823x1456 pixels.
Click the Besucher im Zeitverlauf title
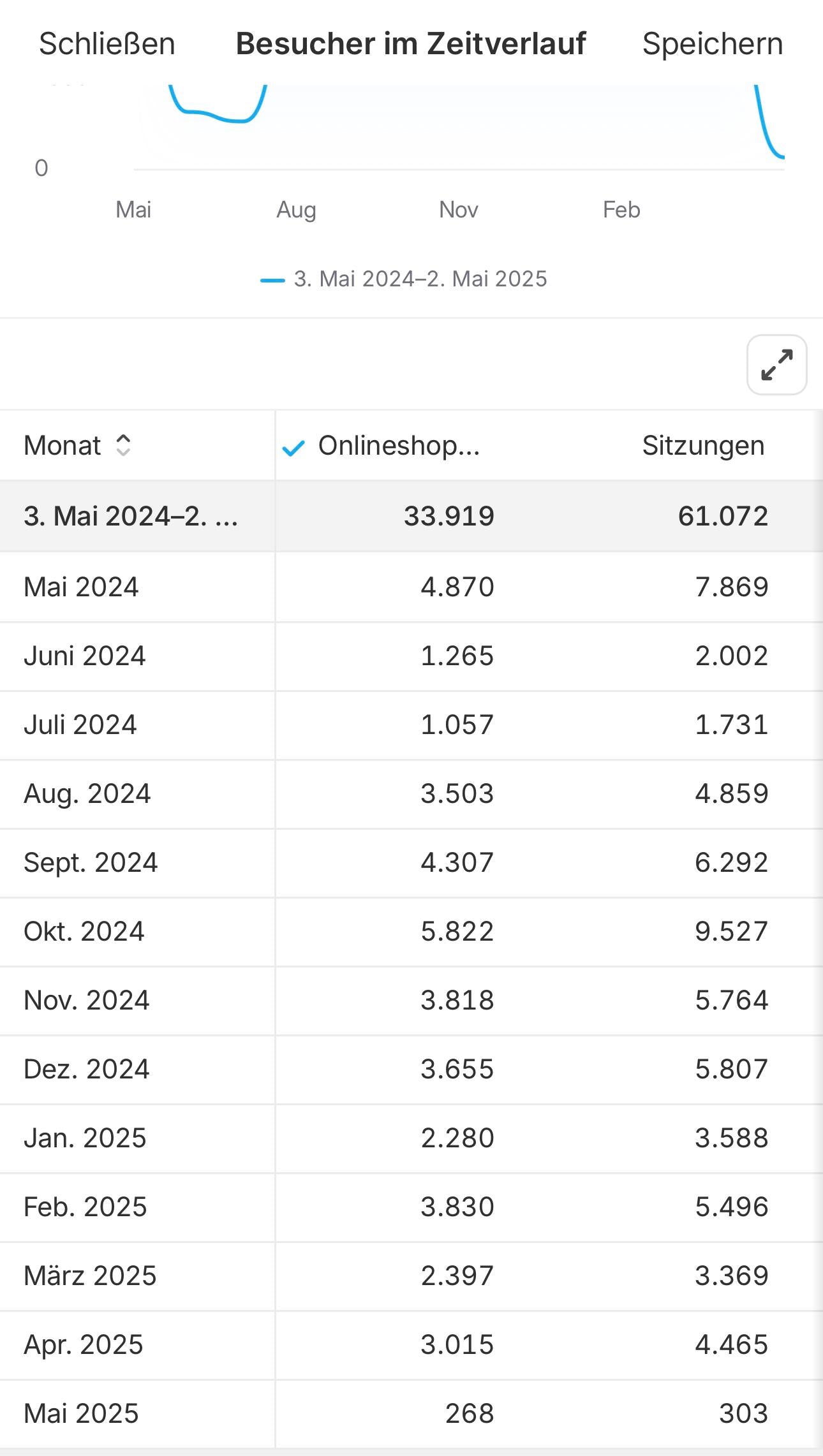click(411, 44)
